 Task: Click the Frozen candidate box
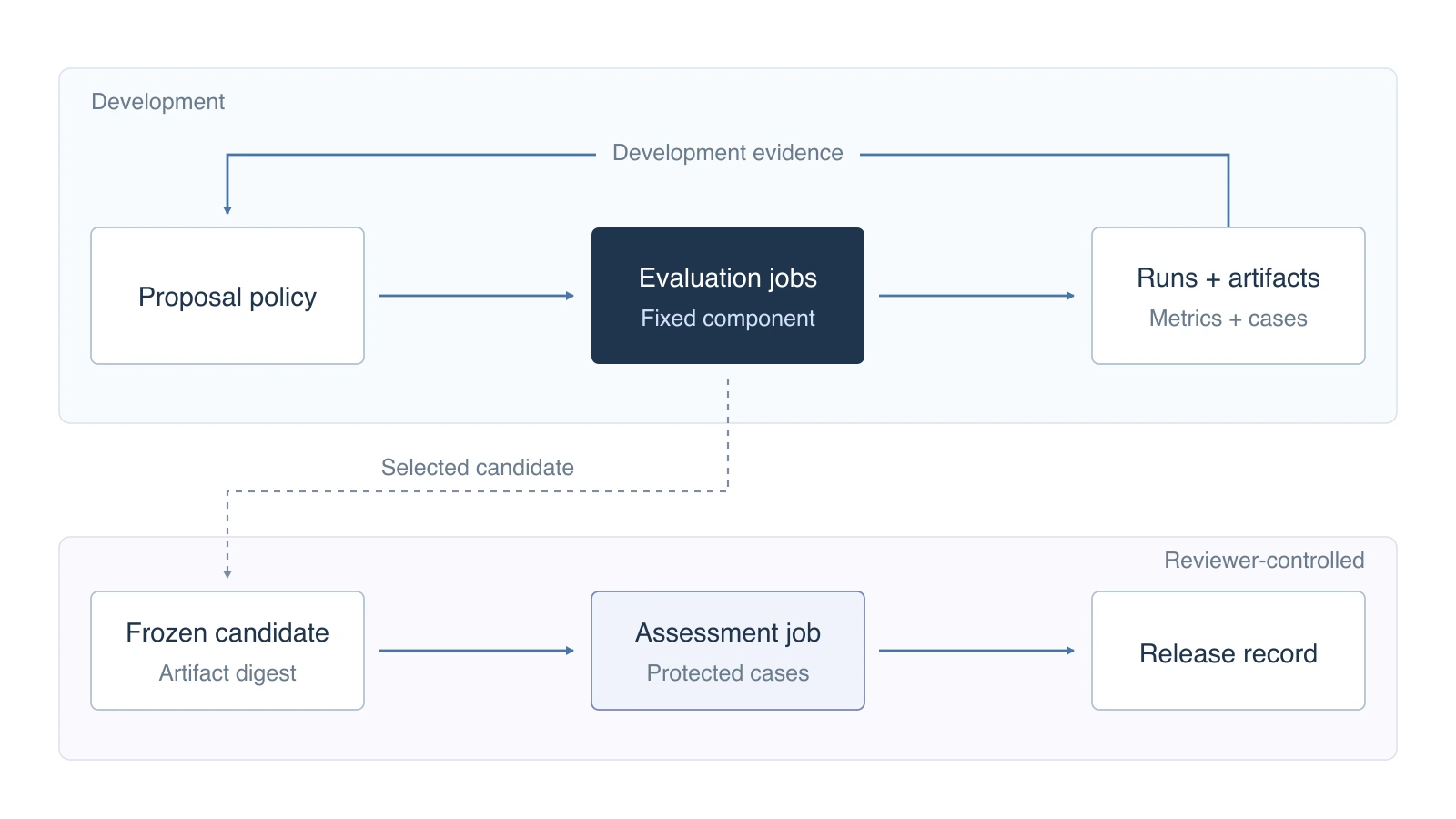pos(227,651)
